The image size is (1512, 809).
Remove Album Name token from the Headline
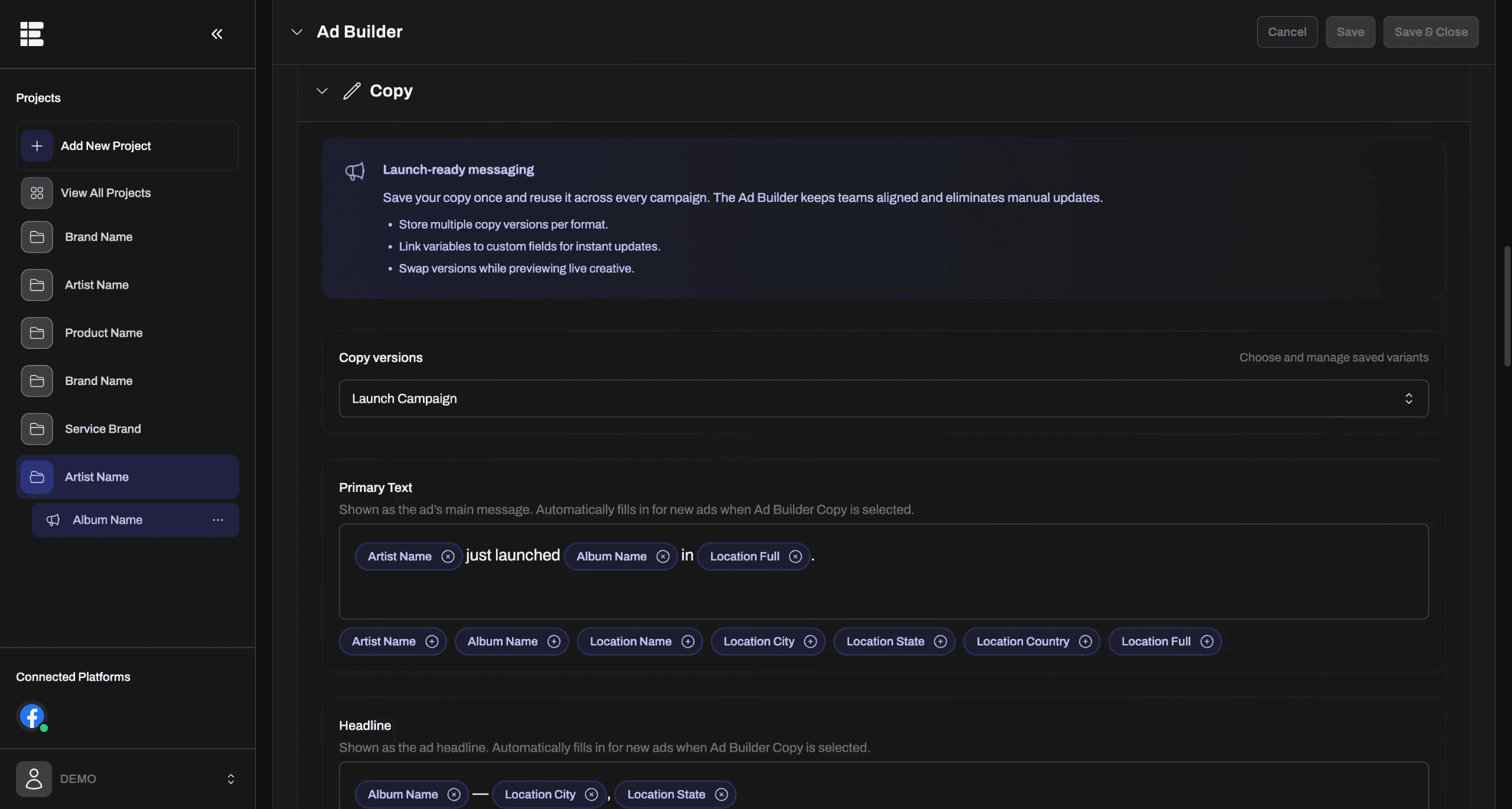454,794
